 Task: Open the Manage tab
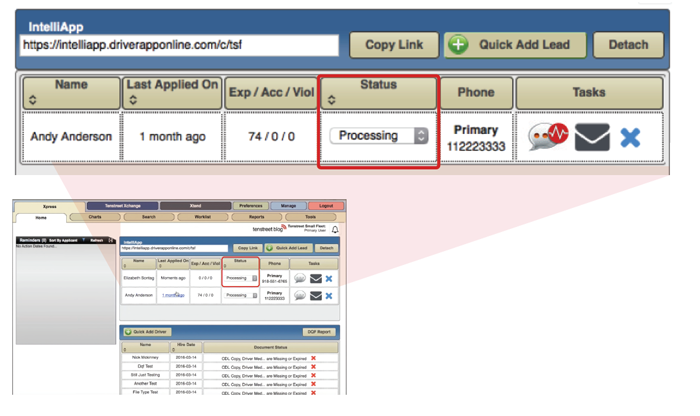(x=288, y=206)
